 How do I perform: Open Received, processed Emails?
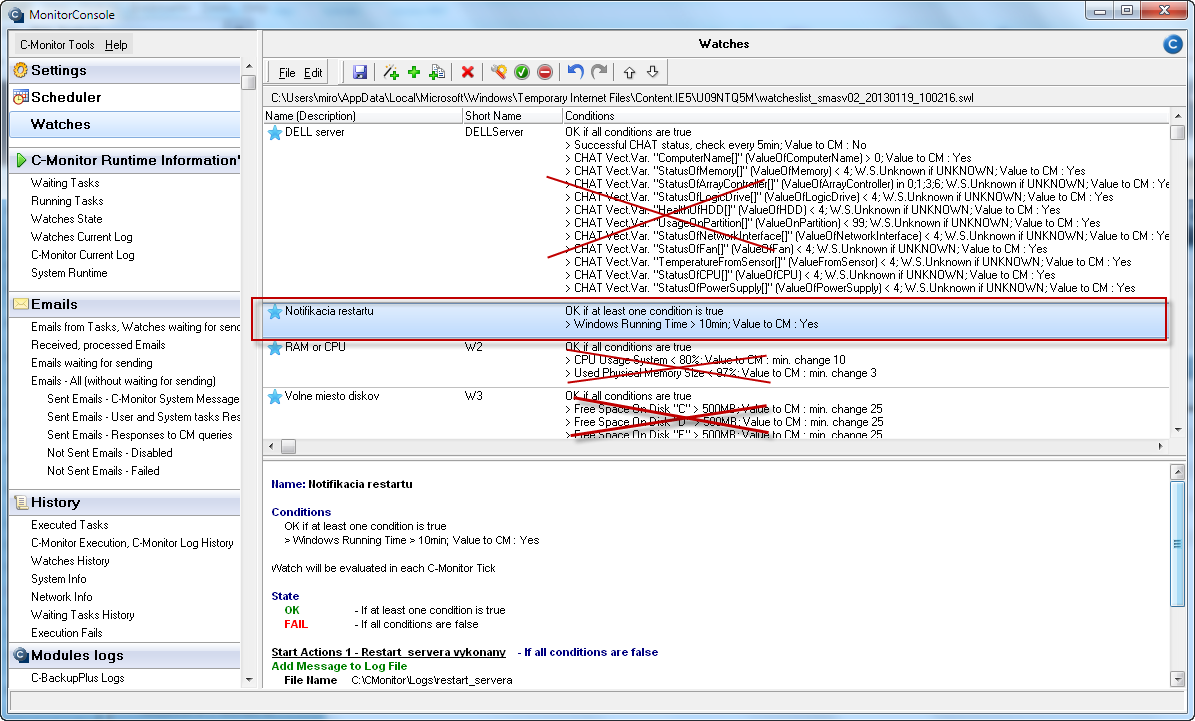pyautogui.click(x=98, y=345)
